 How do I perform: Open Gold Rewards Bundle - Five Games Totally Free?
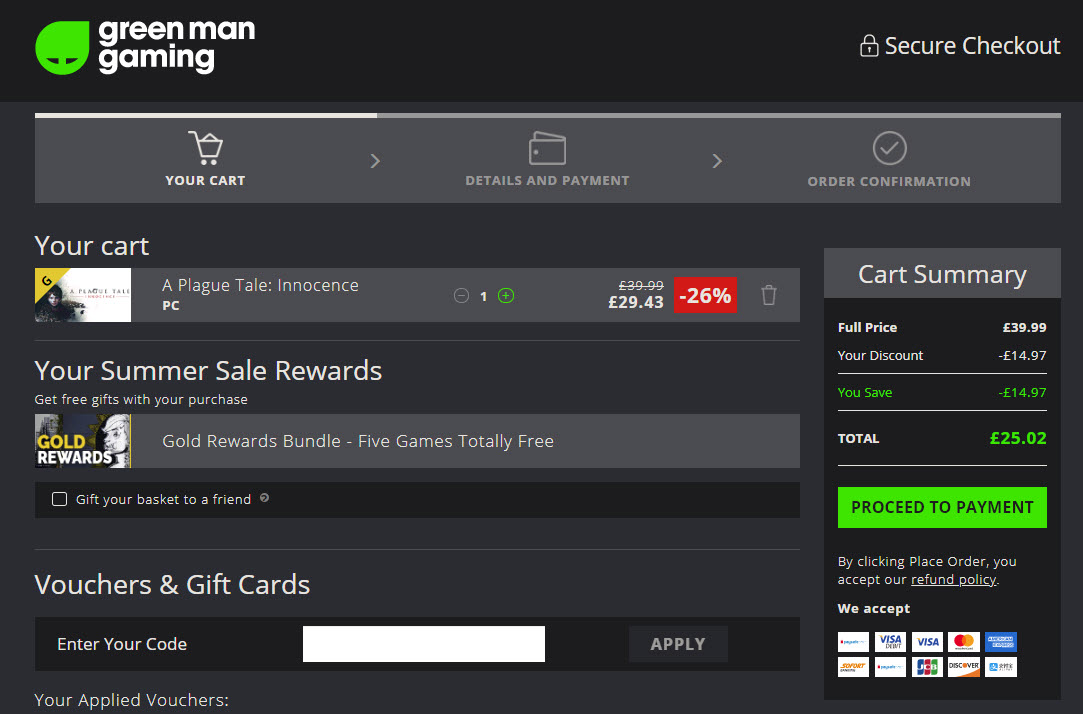pos(358,441)
